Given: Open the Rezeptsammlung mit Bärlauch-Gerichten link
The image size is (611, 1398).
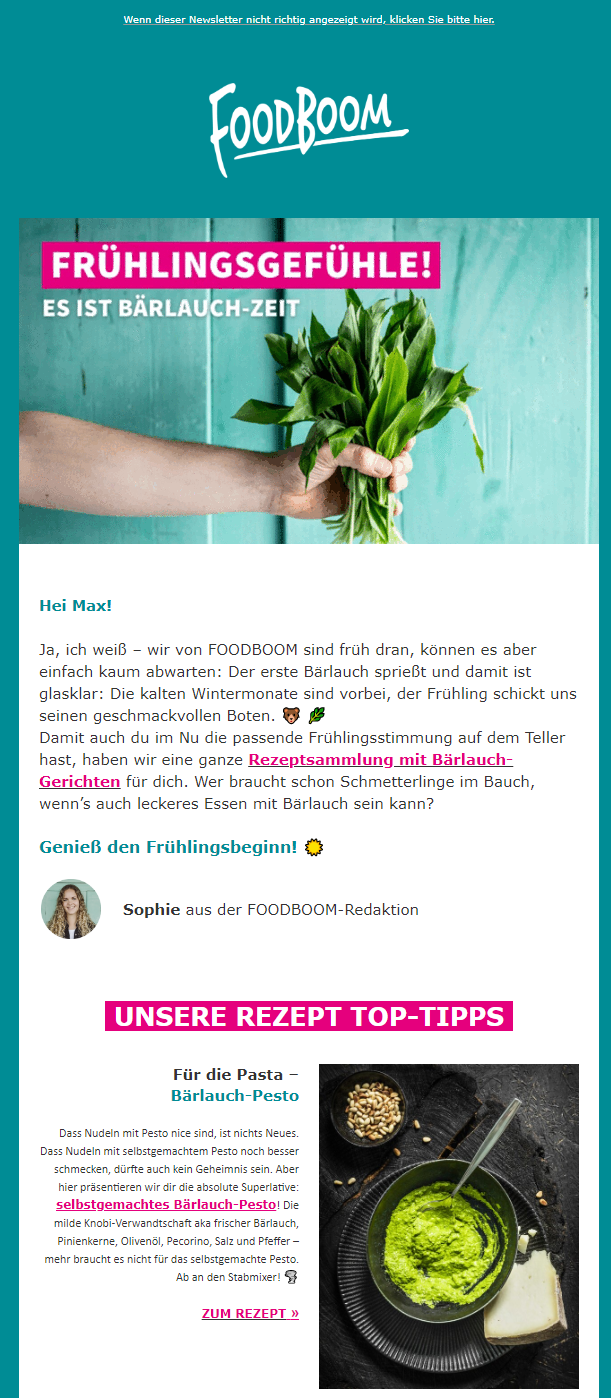Looking at the screenshot, I should (276, 771).
